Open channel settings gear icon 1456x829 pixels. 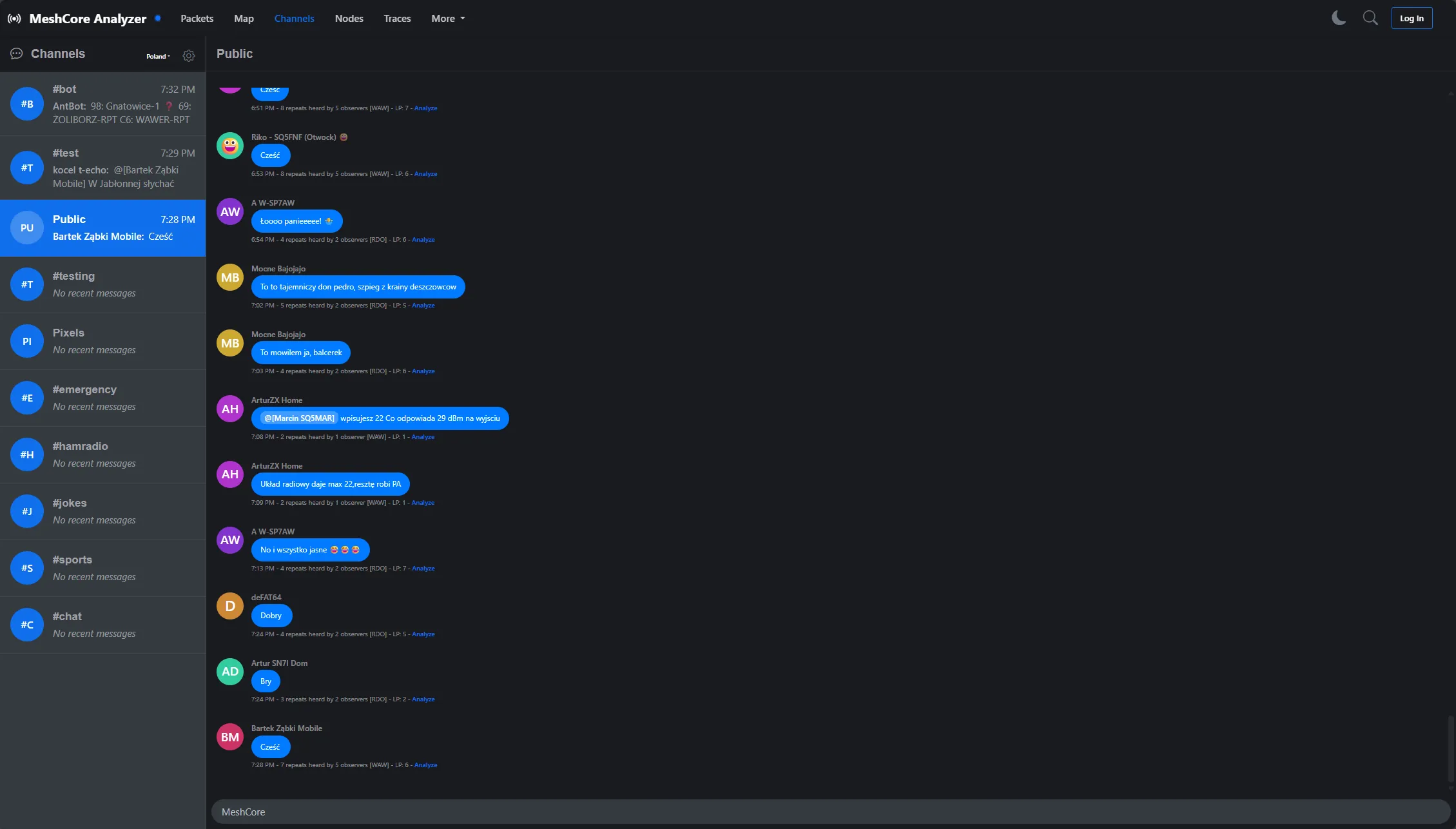(189, 56)
